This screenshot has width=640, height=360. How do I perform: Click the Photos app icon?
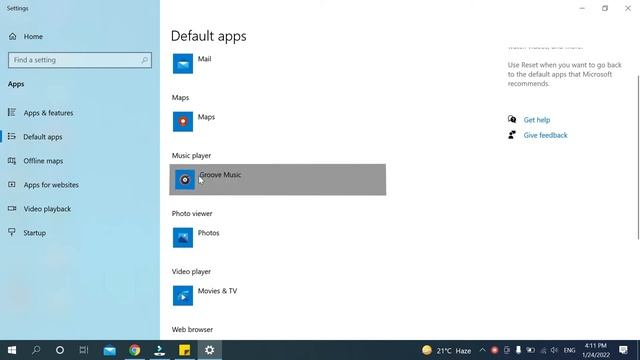coord(183,238)
